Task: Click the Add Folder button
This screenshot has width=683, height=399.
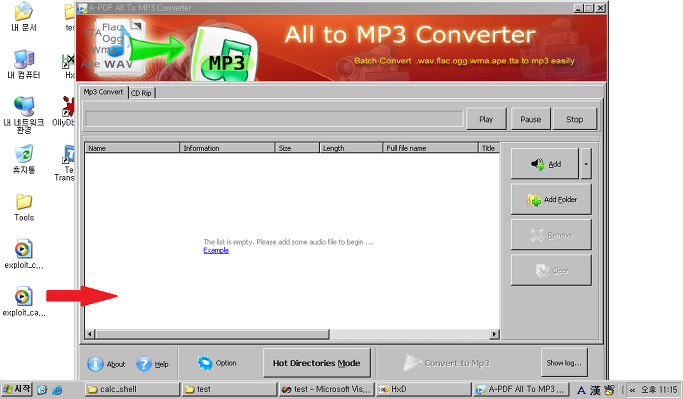Action: tap(551, 200)
